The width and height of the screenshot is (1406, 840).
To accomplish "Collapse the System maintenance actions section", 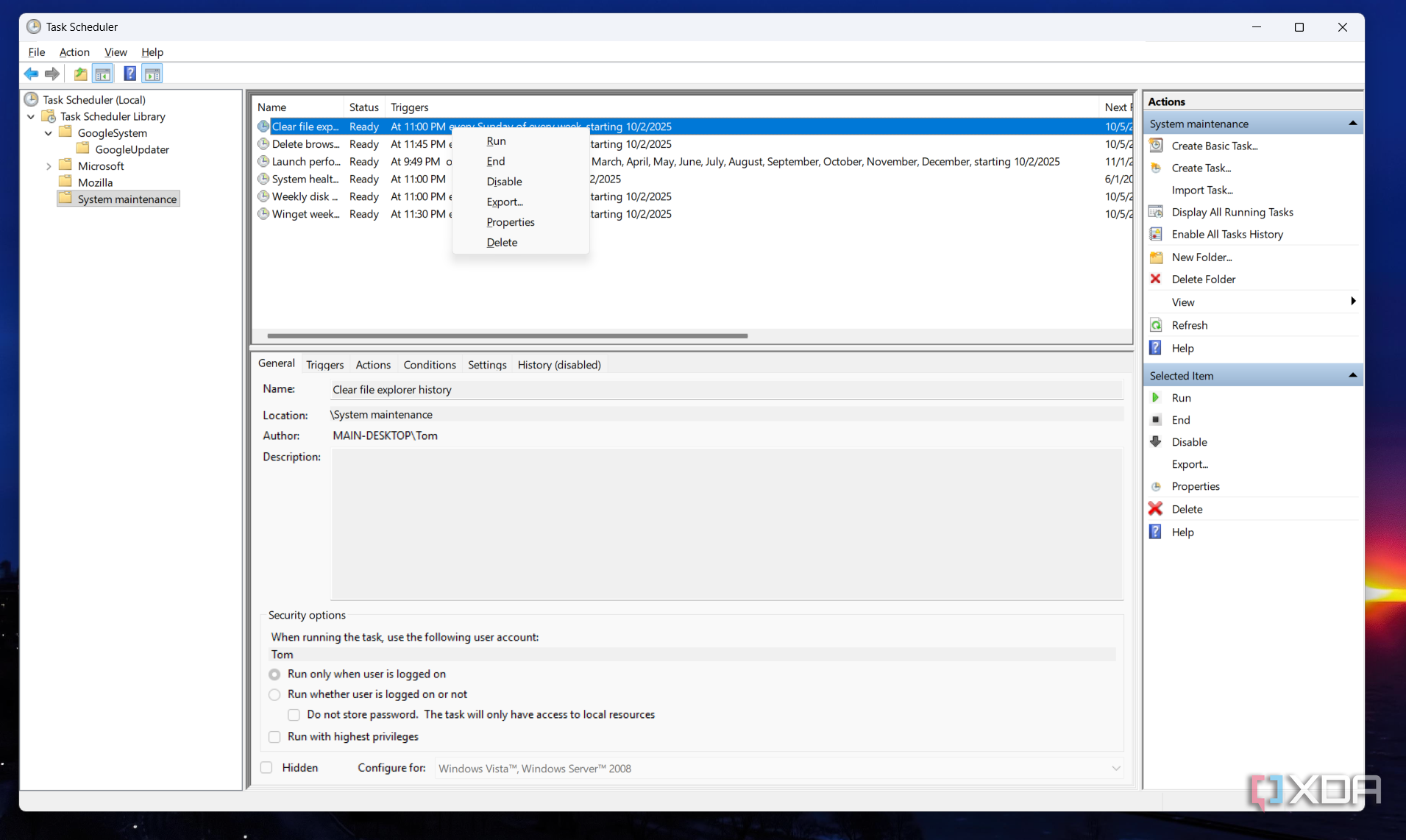I will pyautogui.click(x=1352, y=124).
